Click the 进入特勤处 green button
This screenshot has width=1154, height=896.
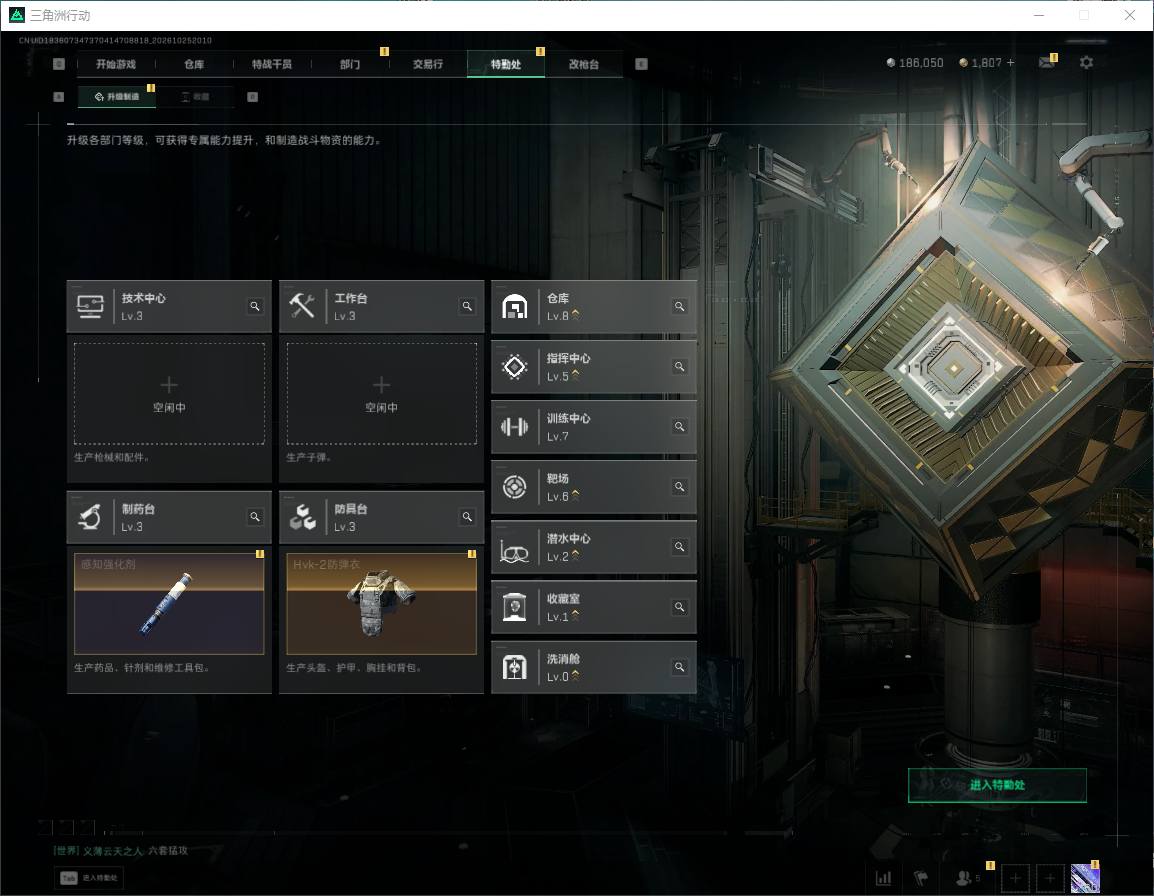coord(997,785)
